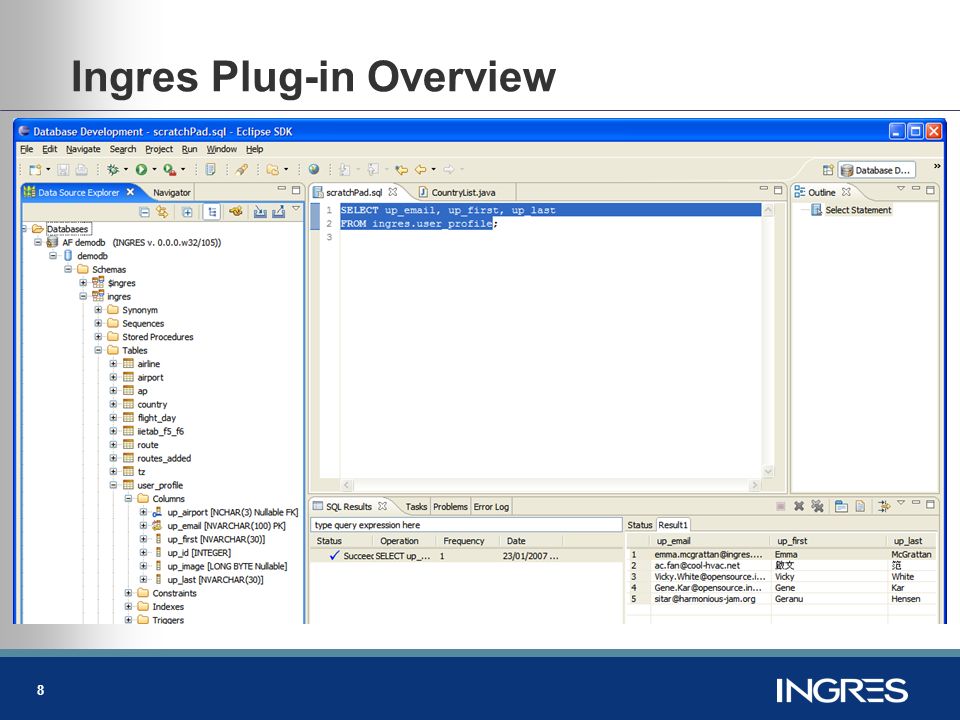Screen dimensions: 960x720
Task: Toggle the hierarchy layout button in Explorer toolbar
Action: 212,212
